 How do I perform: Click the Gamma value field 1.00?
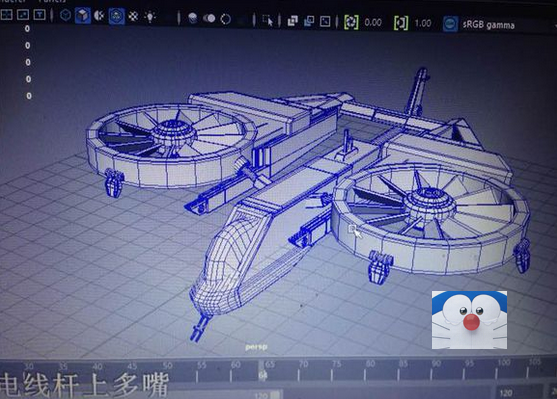pos(423,24)
